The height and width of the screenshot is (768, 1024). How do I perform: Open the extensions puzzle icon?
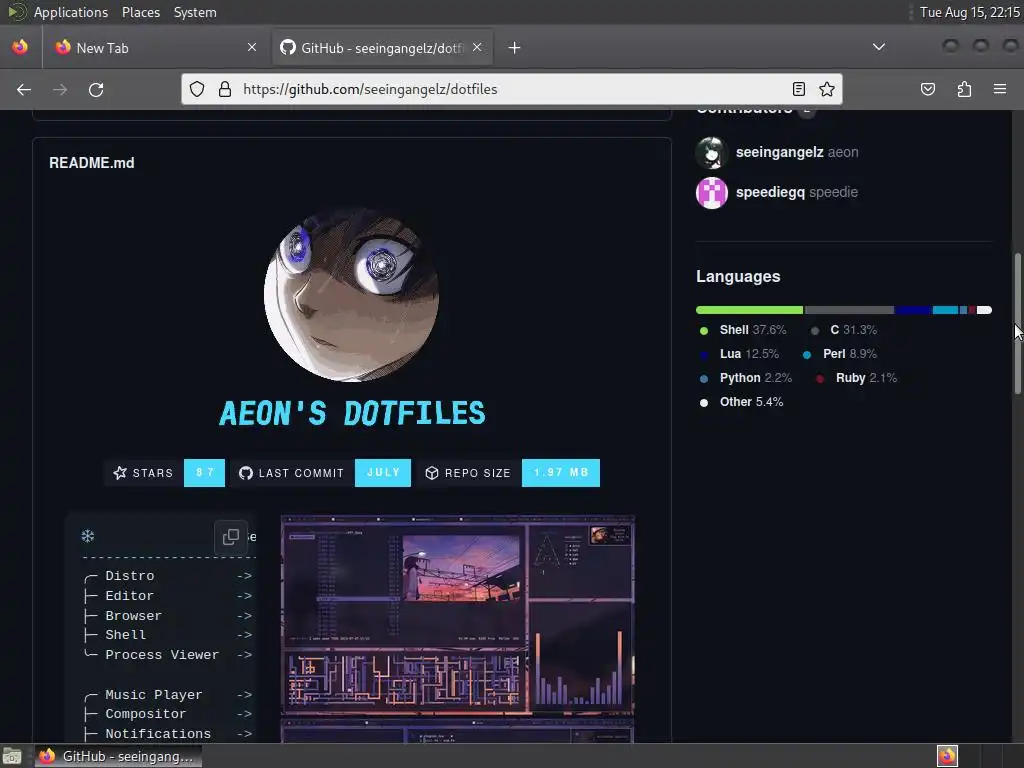click(964, 89)
